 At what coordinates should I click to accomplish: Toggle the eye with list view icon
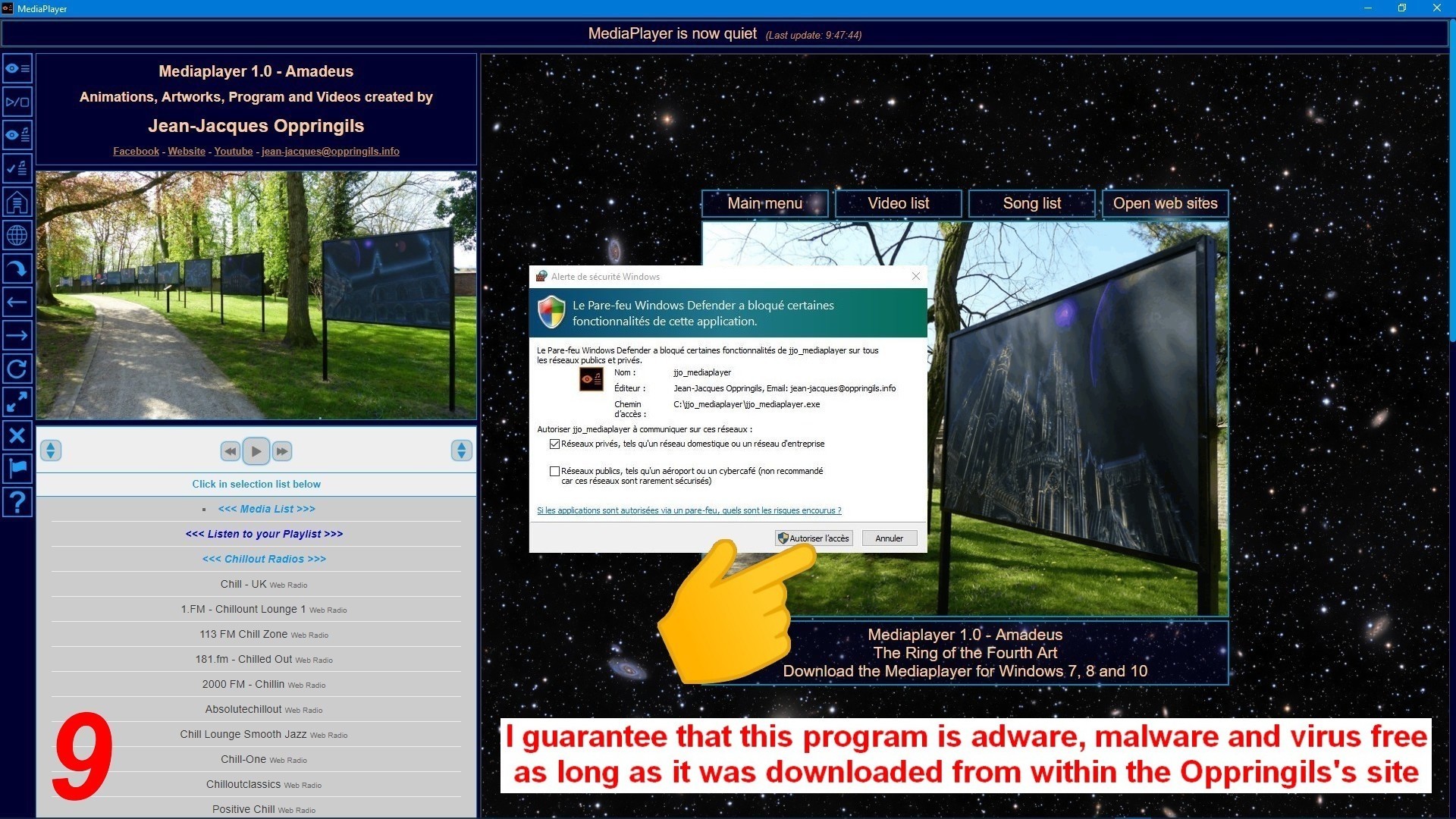click(x=17, y=68)
